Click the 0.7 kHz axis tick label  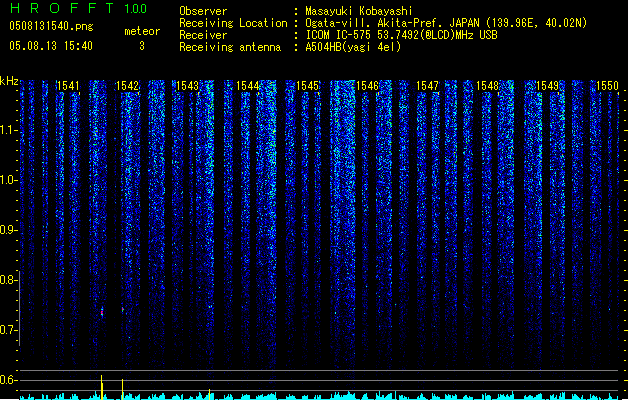tap(8, 330)
